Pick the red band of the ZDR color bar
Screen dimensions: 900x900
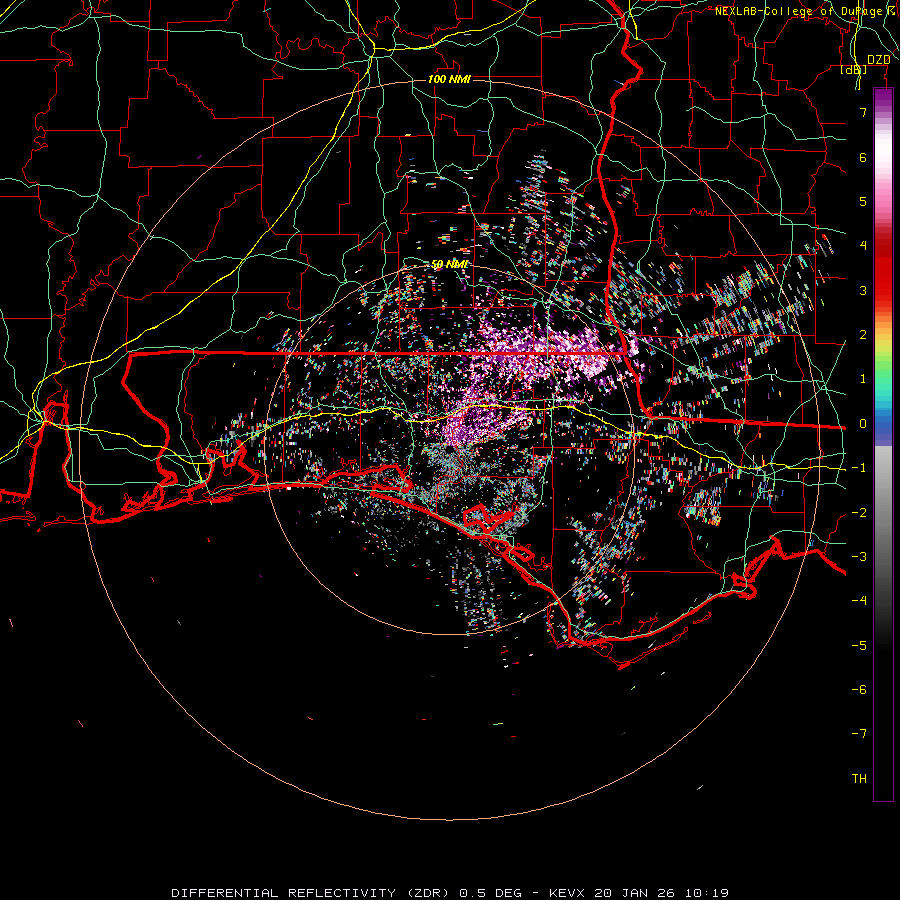pyautogui.click(x=883, y=268)
